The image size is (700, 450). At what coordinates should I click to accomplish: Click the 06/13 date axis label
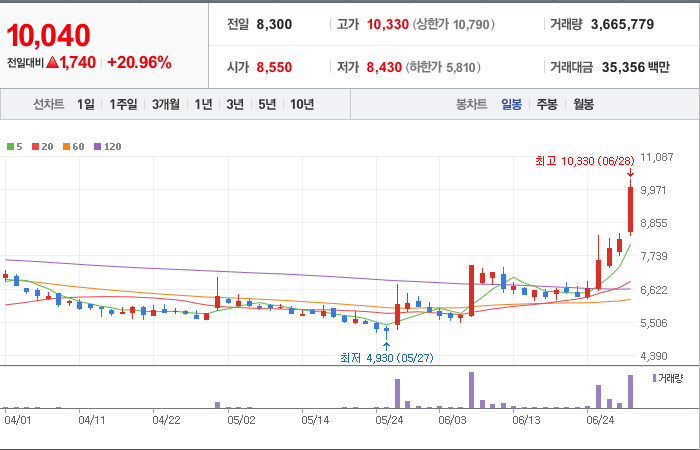[x=526, y=420]
